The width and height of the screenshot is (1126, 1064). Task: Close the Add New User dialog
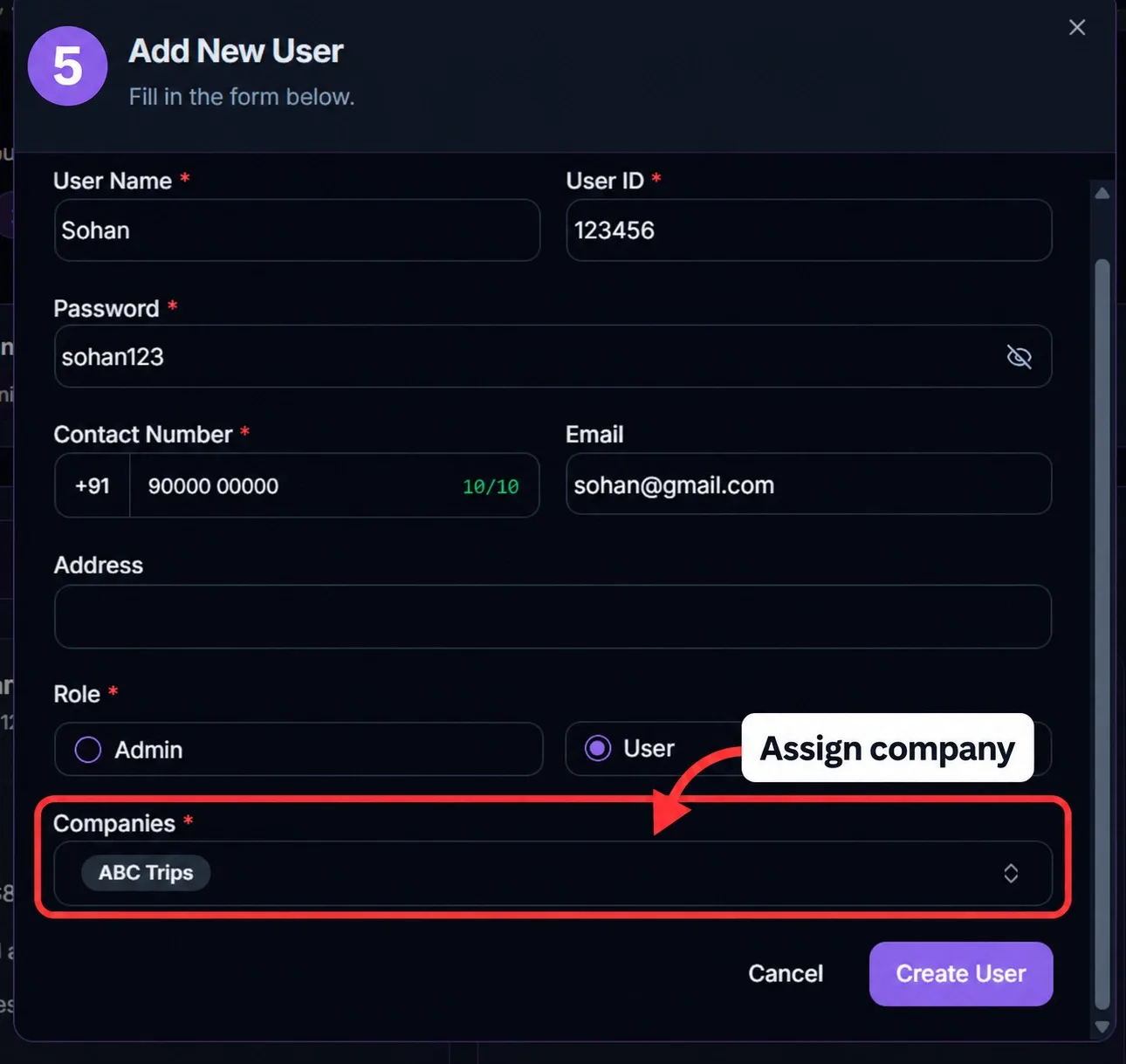[x=1077, y=27]
